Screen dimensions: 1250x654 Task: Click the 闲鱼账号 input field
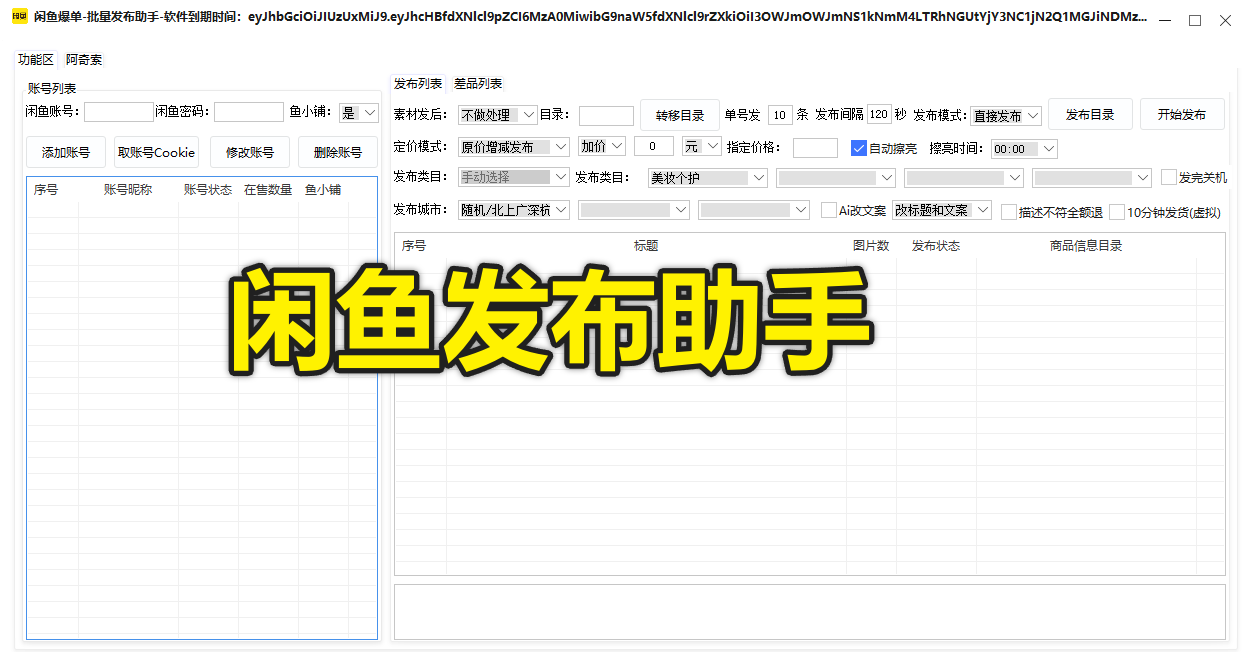tap(118, 112)
